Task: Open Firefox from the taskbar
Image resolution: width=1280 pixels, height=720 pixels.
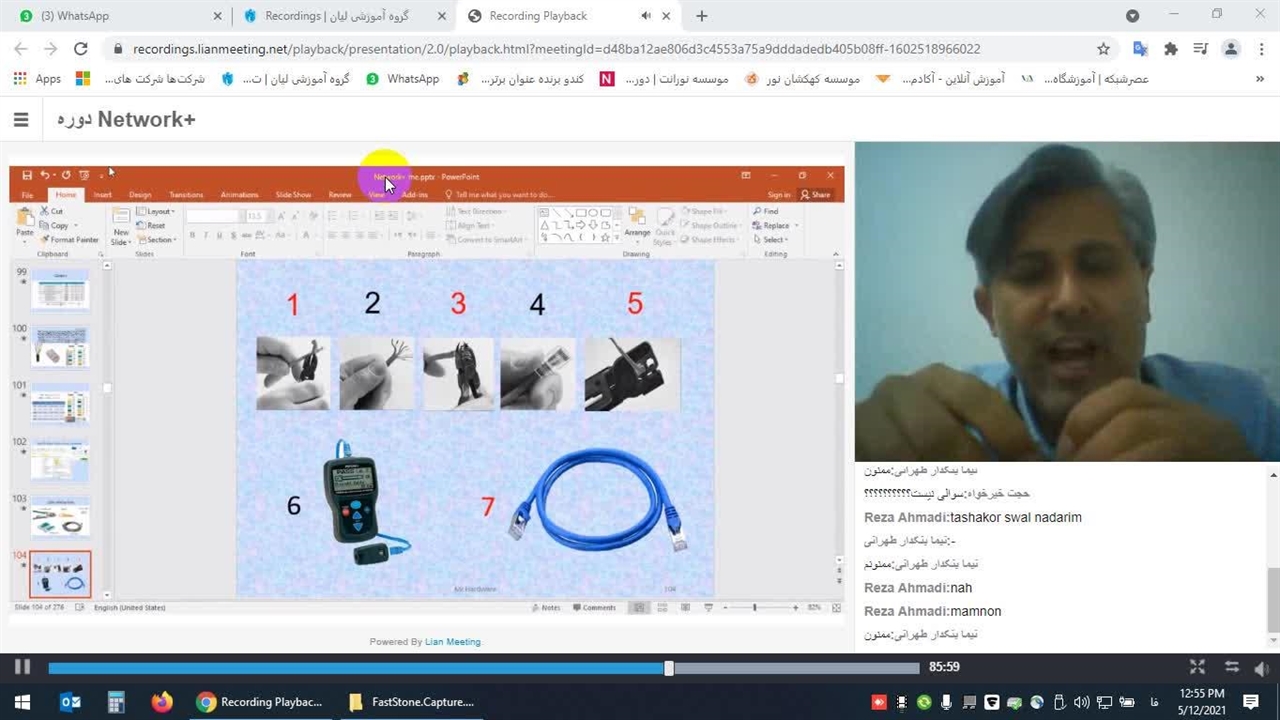Action: pos(162,702)
